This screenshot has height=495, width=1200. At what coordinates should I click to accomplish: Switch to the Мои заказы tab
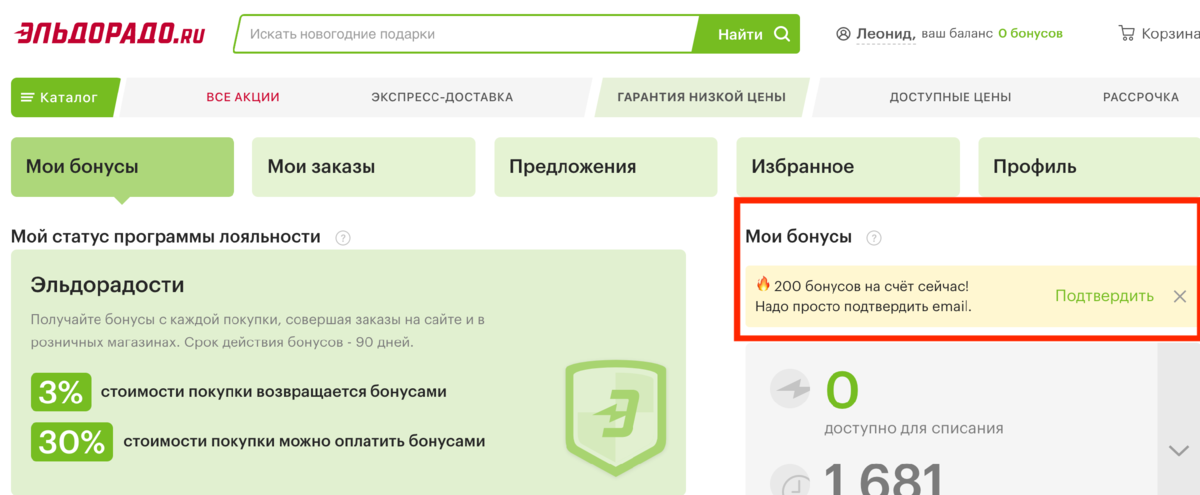tap(364, 167)
